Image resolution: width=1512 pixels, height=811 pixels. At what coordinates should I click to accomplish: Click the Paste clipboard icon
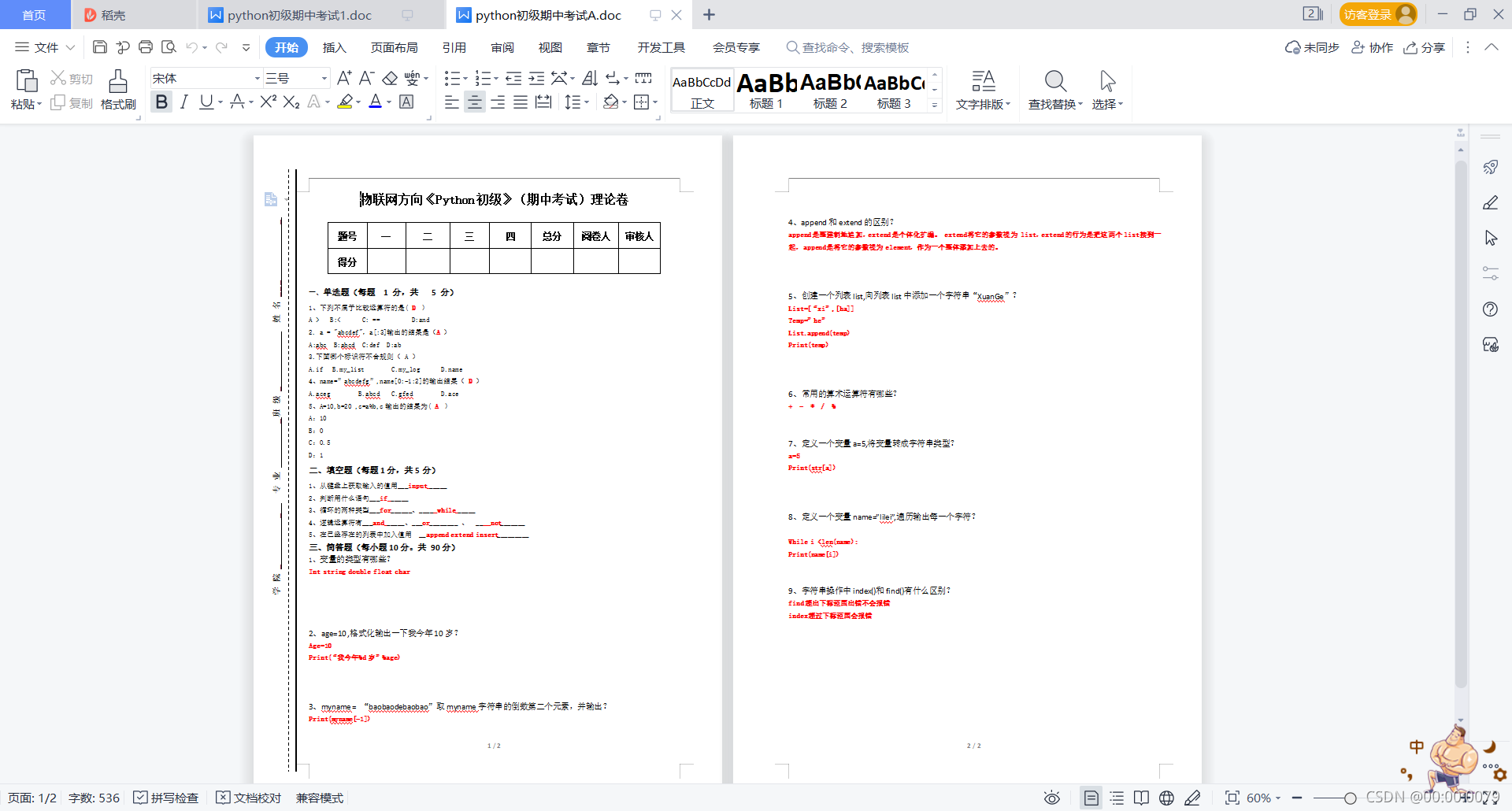pyautogui.click(x=27, y=80)
